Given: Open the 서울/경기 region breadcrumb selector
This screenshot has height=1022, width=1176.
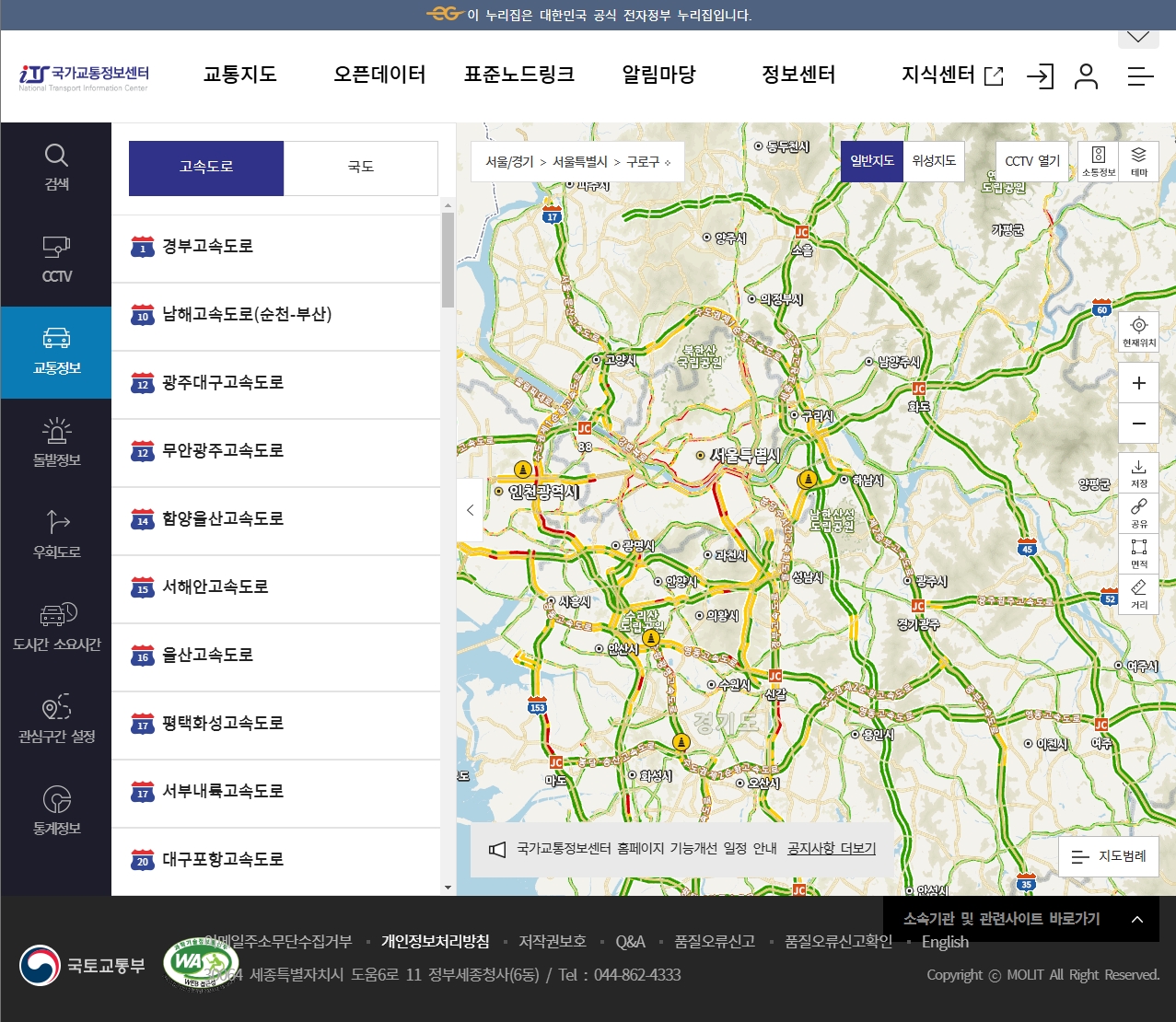Looking at the screenshot, I should click(509, 161).
